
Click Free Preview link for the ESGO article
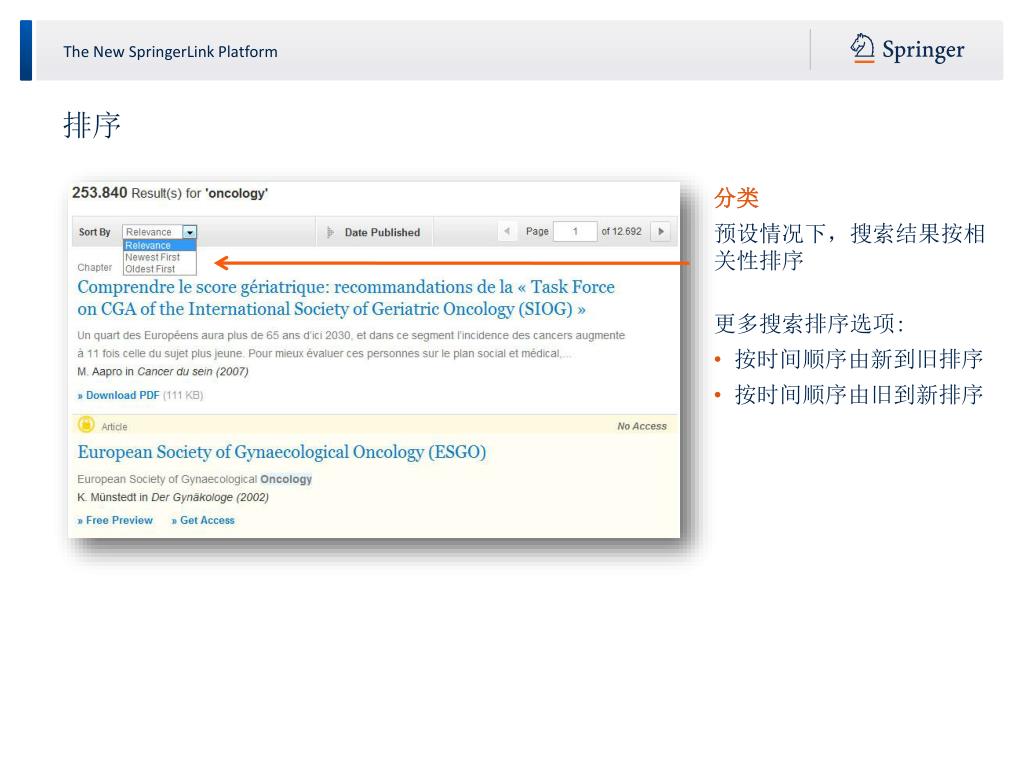point(115,520)
